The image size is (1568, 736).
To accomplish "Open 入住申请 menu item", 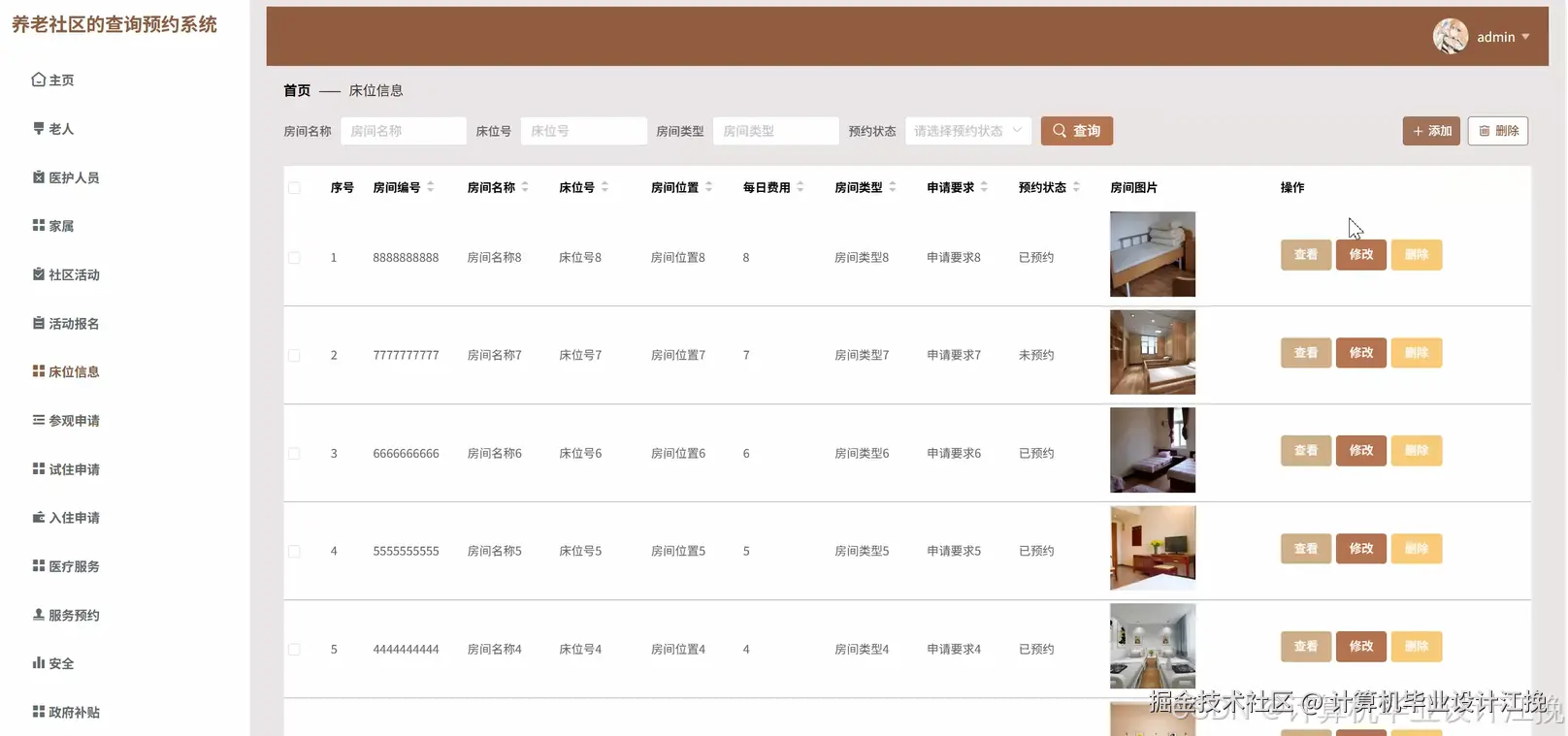I will coord(75,518).
